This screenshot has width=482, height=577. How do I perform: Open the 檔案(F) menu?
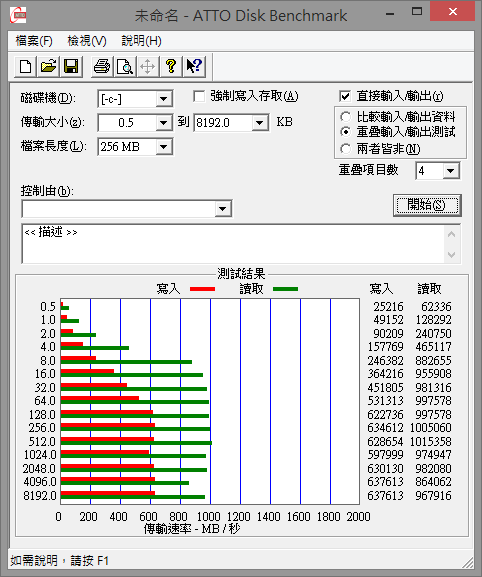tap(34, 40)
